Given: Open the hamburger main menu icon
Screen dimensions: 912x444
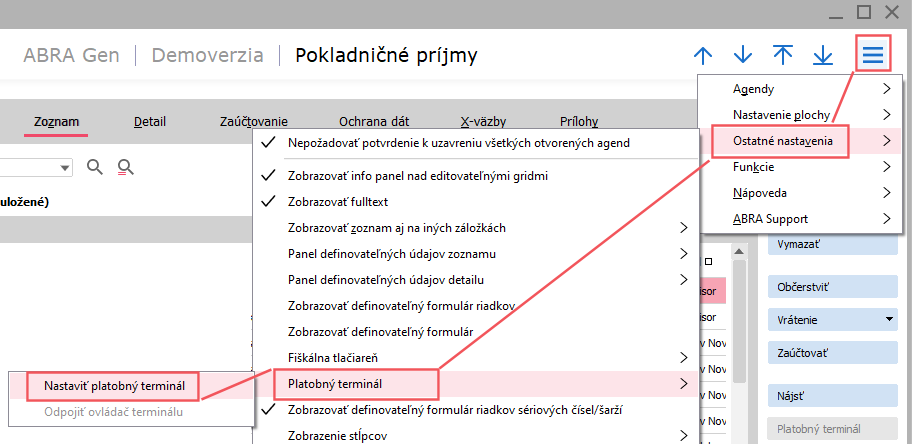Looking at the screenshot, I should (873, 55).
